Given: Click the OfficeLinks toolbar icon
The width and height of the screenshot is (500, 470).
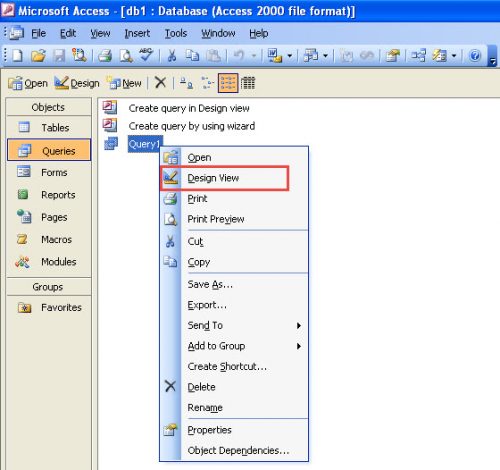Looking at the screenshot, I should 275,55.
